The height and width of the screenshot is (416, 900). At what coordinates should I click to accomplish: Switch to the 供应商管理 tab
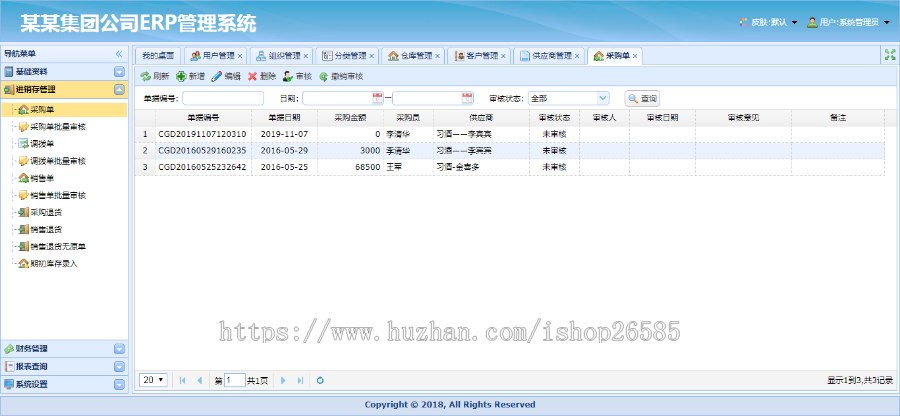(x=551, y=56)
